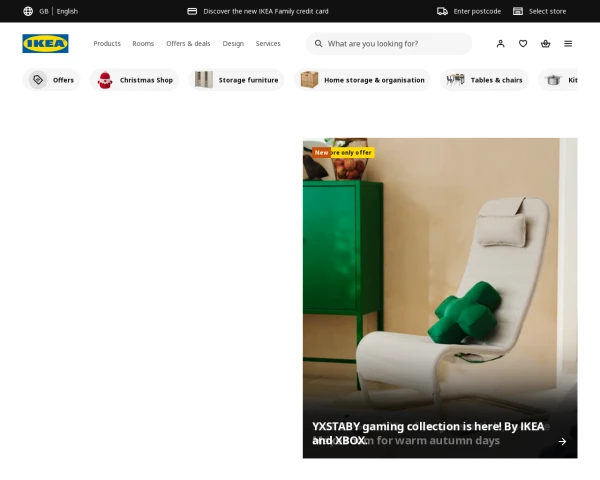This screenshot has height=480, width=600.
Task: Click the arrow on the YXSTABY banner
Action: tap(562, 441)
